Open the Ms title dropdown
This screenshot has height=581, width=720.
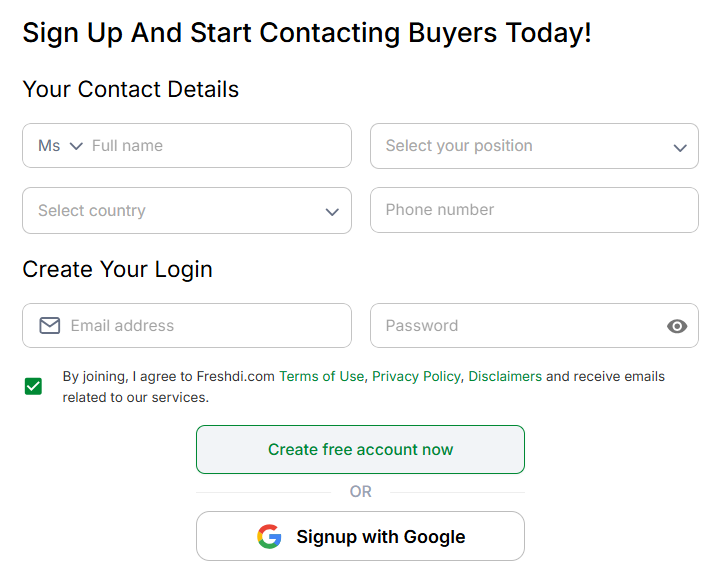[x=60, y=146]
